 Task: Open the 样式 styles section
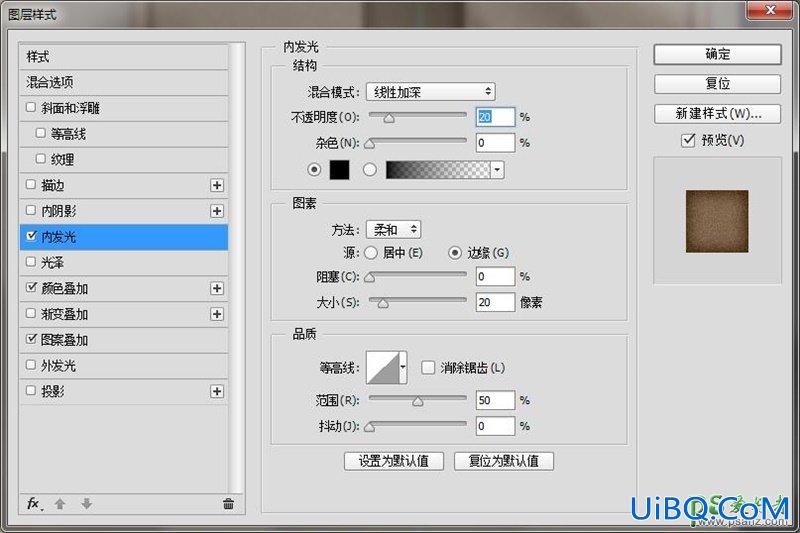click(124, 57)
